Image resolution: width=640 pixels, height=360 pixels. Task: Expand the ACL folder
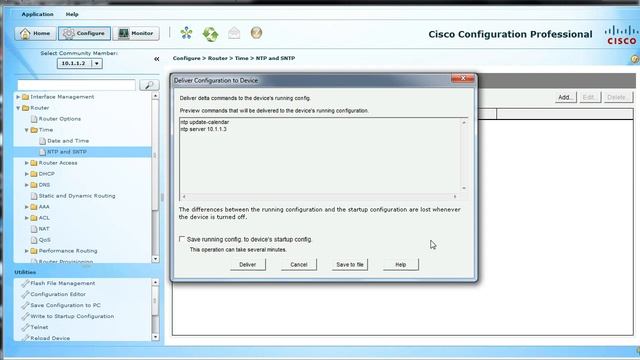pyautogui.click(x=27, y=218)
